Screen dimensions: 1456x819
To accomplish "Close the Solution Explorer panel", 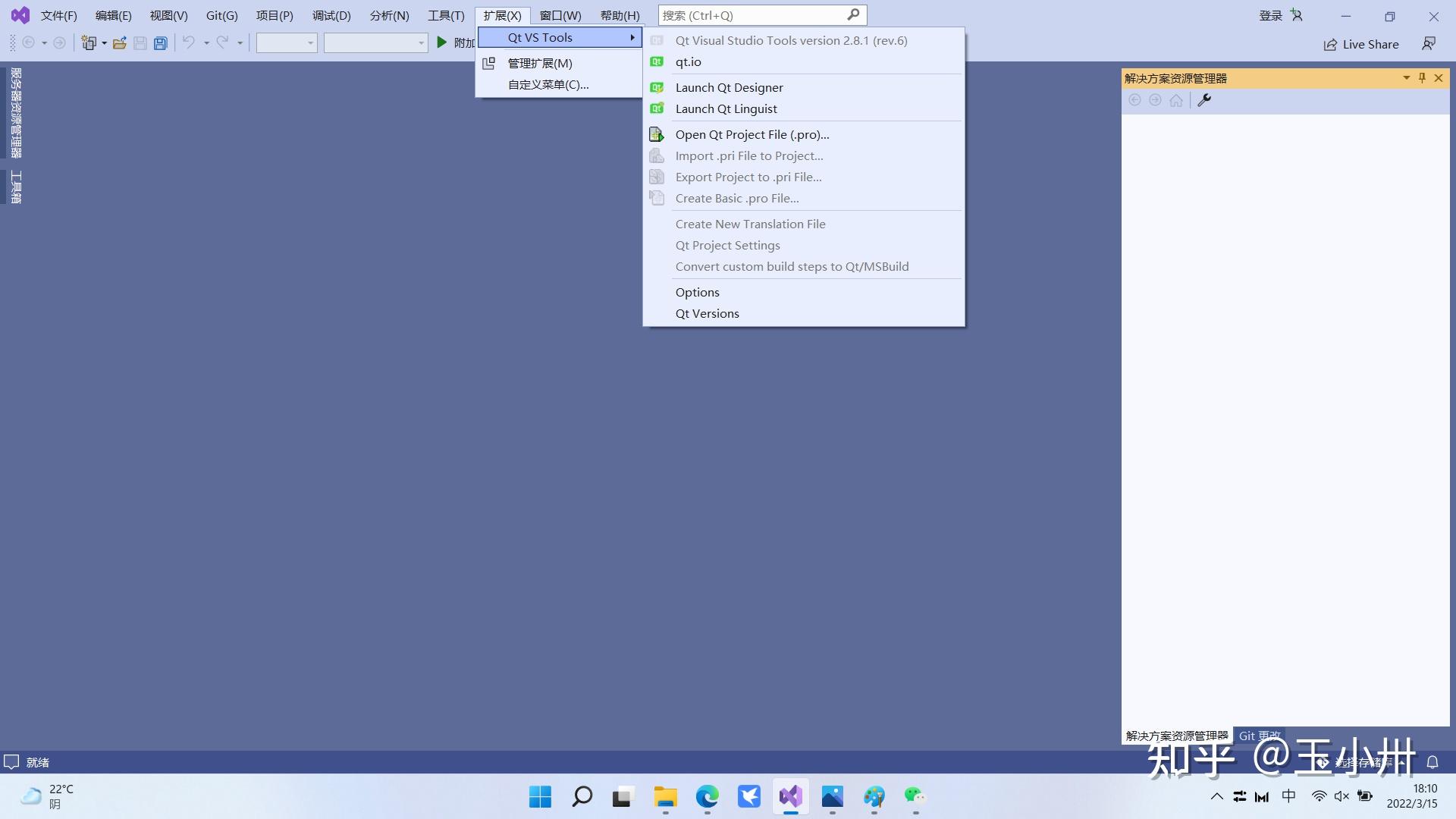I will (x=1439, y=78).
